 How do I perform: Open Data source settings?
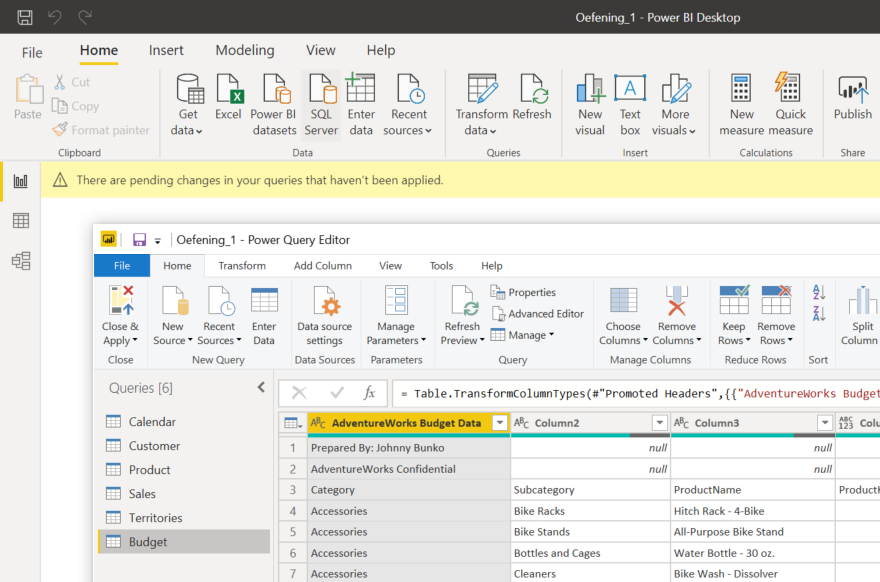[324, 316]
